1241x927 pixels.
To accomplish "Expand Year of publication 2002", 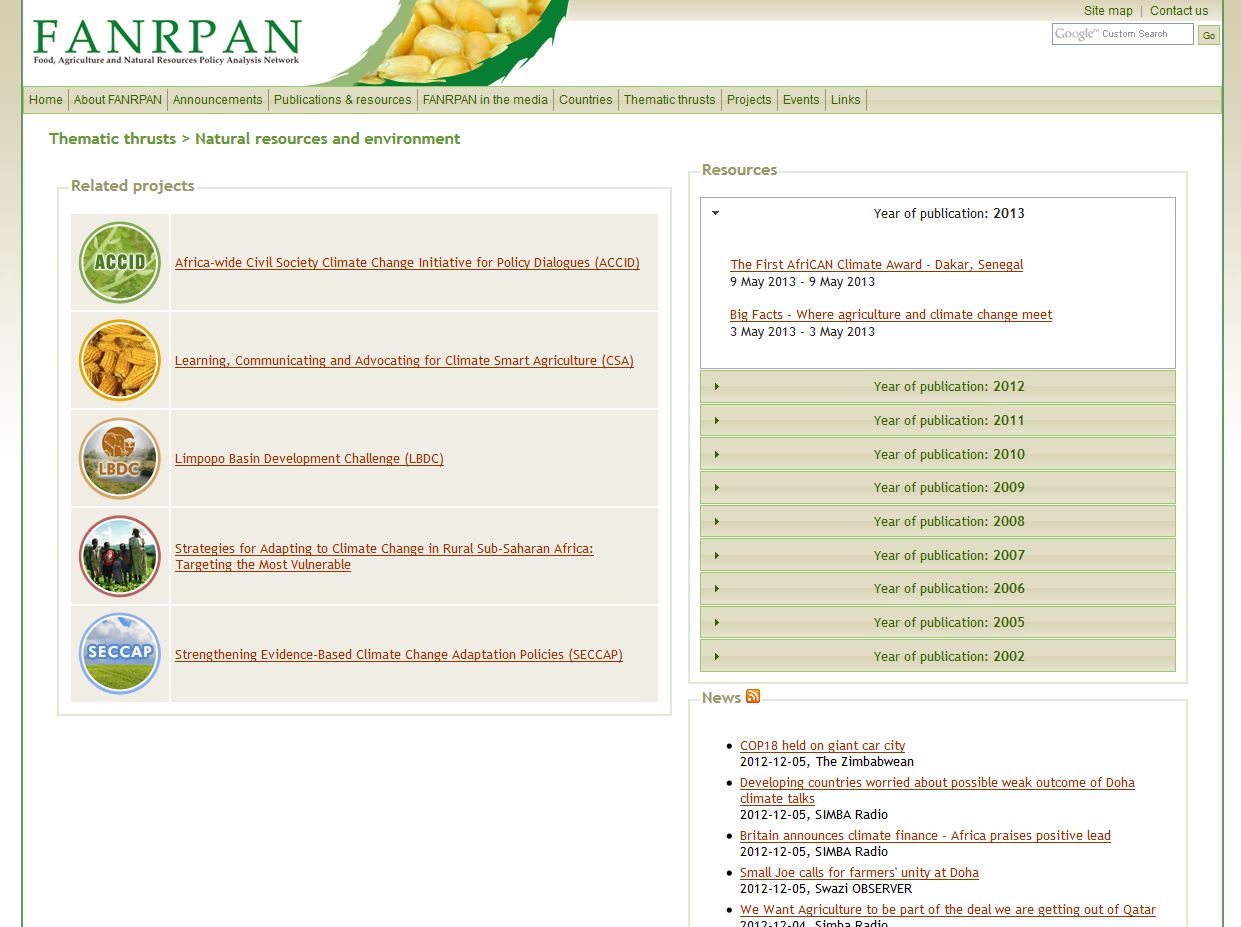I will [938, 657].
